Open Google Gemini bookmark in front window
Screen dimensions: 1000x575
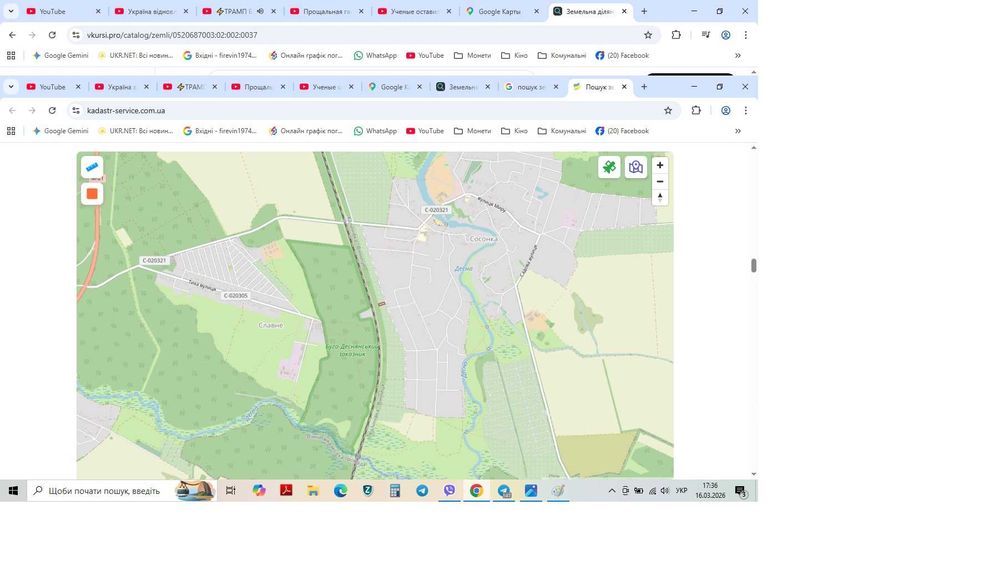pos(61,131)
